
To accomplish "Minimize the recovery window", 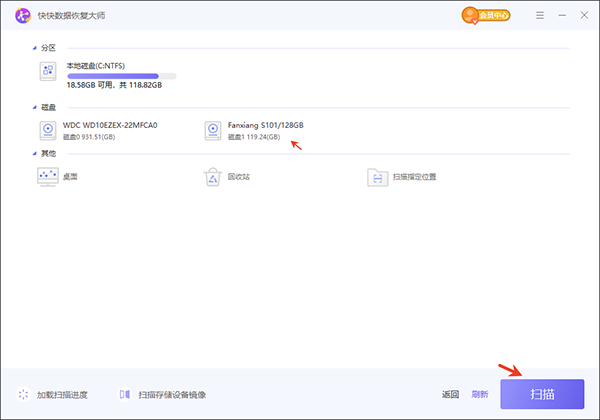I will [562, 15].
